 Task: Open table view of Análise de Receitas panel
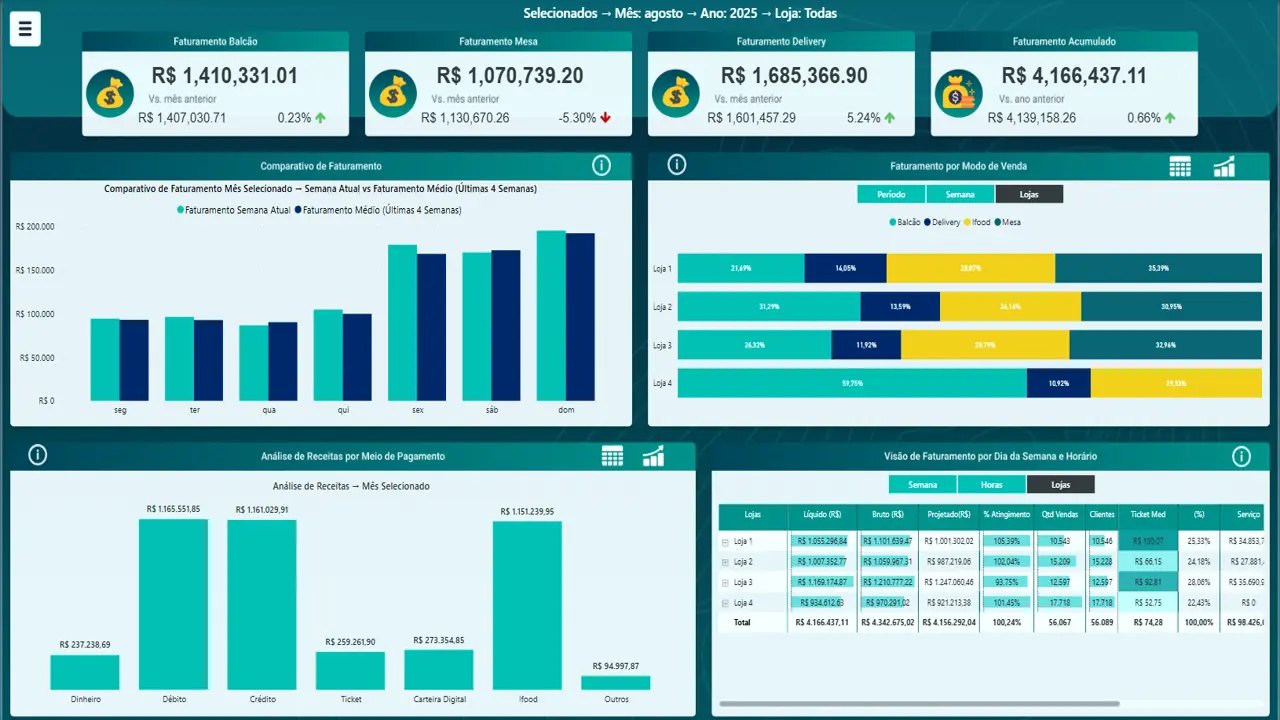click(x=612, y=455)
